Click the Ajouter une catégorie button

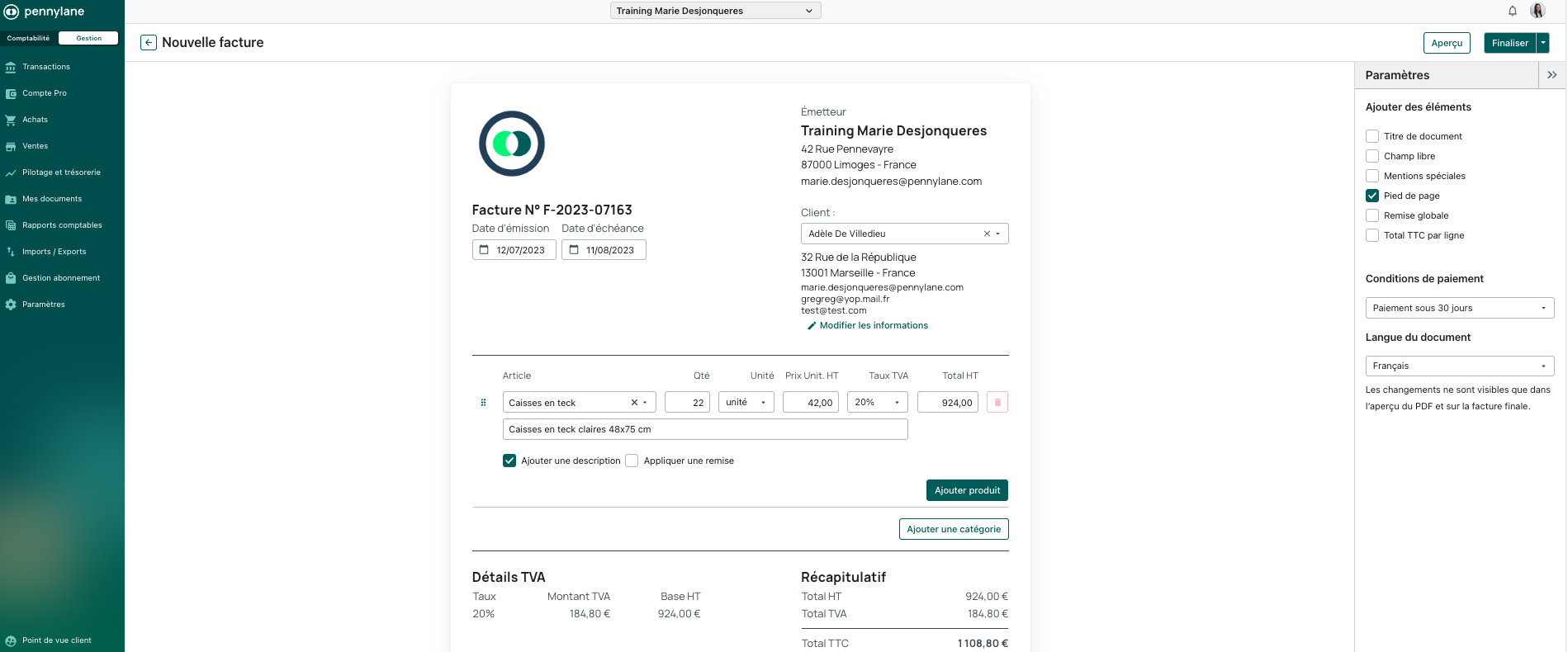tap(954, 529)
